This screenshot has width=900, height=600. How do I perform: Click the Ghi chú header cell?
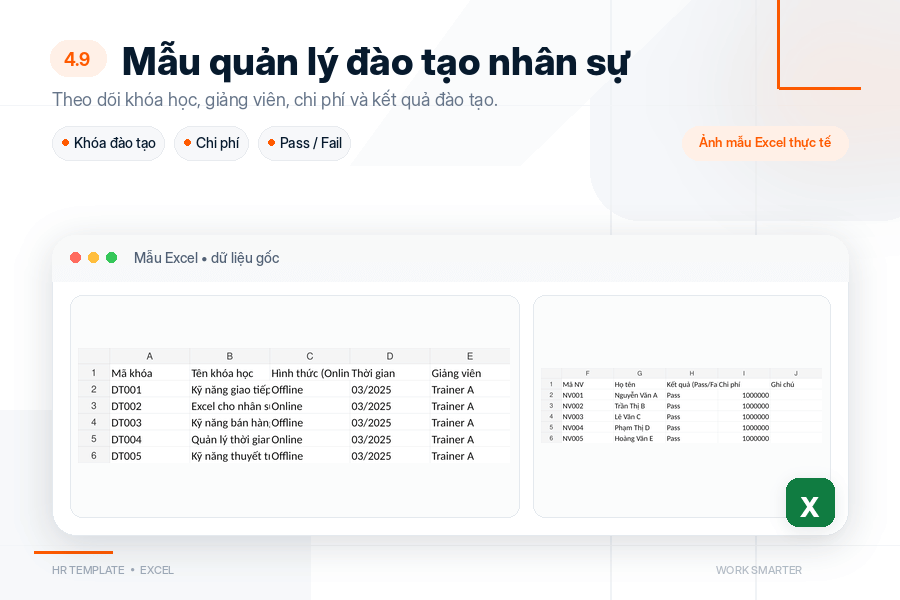pyautogui.click(x=796, y=385)
